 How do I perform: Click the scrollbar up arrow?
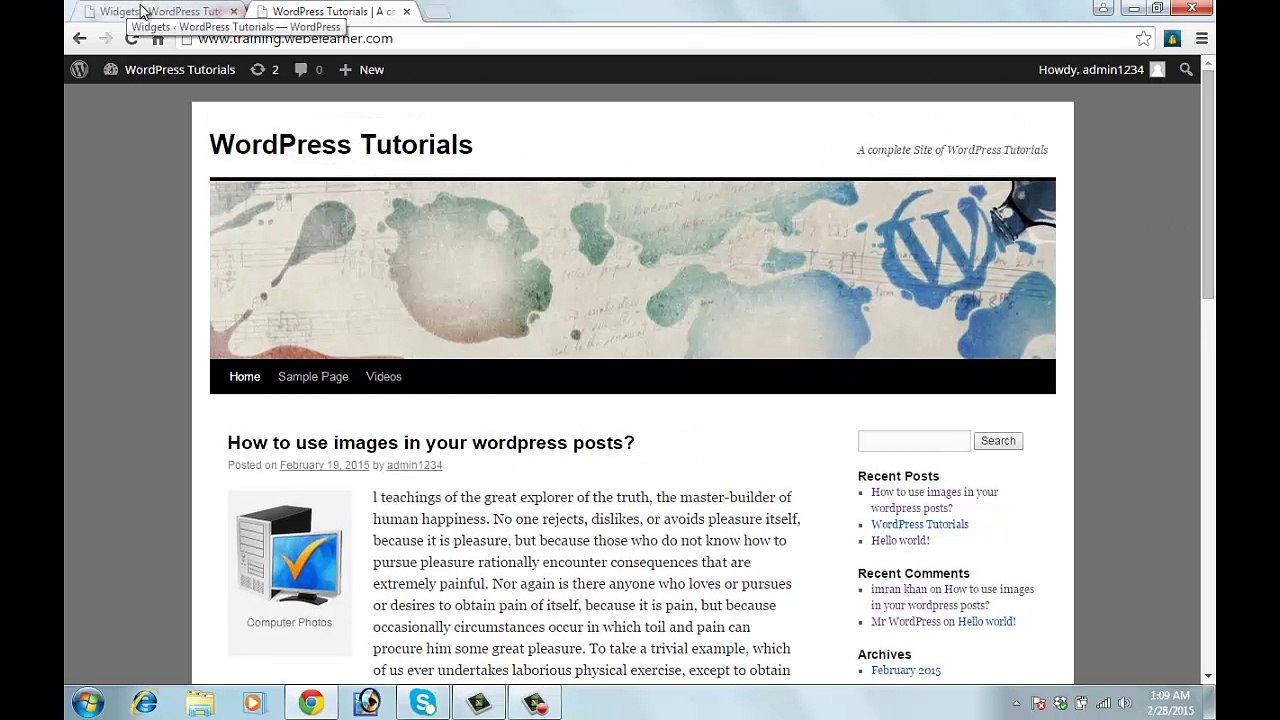(1208, 63)
